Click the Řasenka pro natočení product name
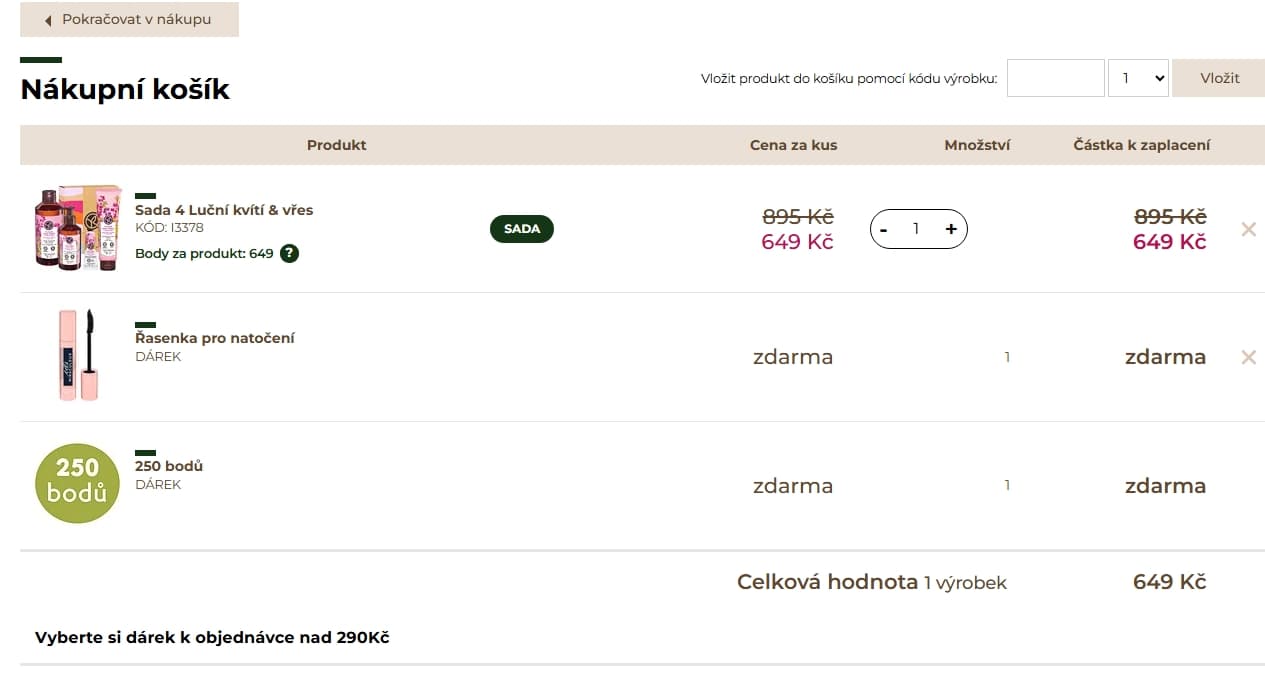Image resolution: width=1265 pixels, height=673 pixels. tap(215, 338)
